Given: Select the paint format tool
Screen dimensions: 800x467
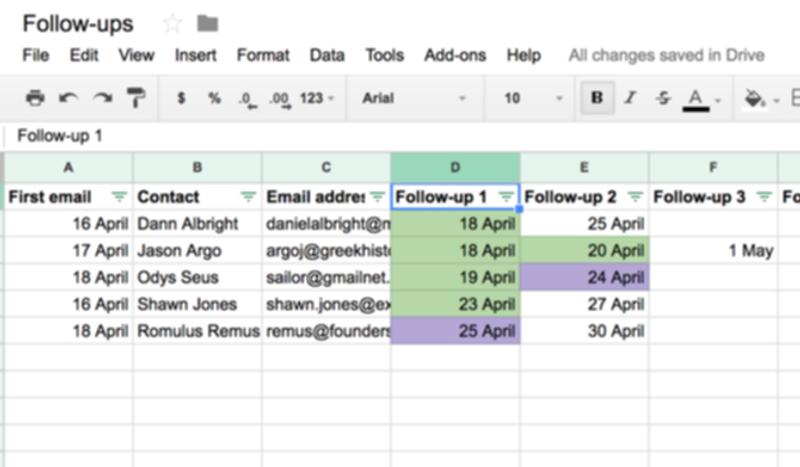Looking at the screenshot, I should click(136, 98).
